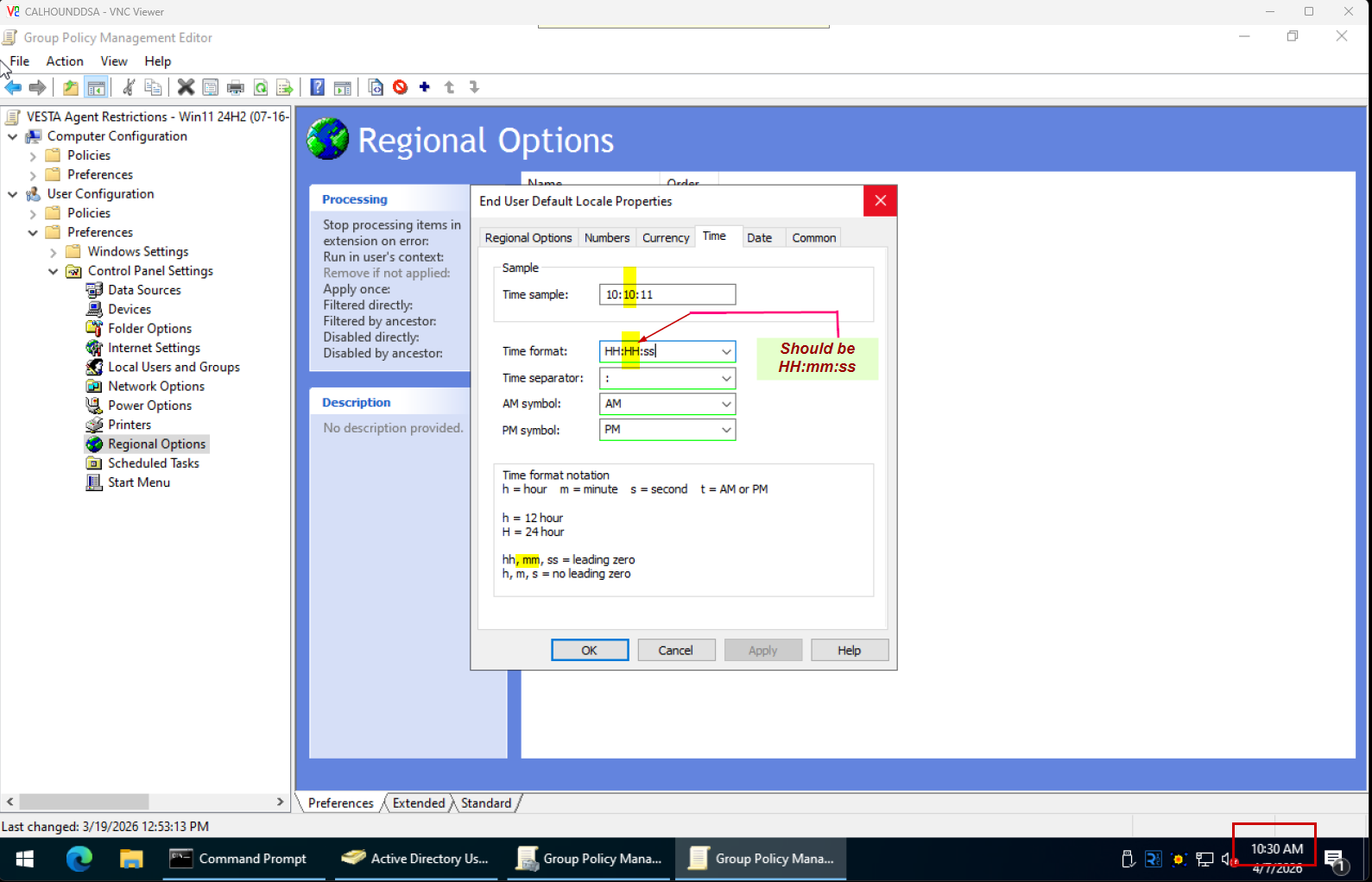
Task: Click the red stop circle toolbar icon
Action: tap(401, 87)
